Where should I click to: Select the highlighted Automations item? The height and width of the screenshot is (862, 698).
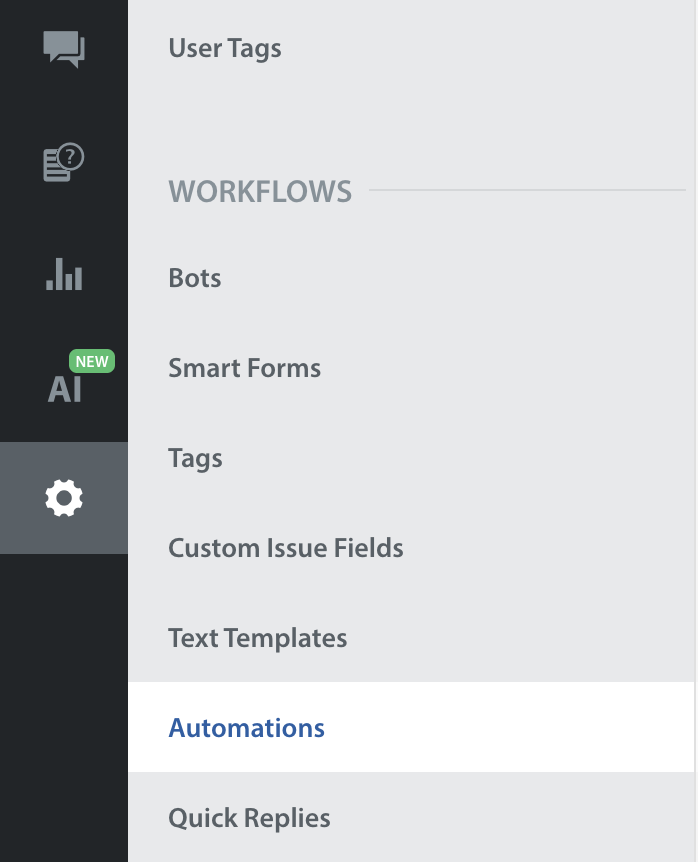click(247, 728)
